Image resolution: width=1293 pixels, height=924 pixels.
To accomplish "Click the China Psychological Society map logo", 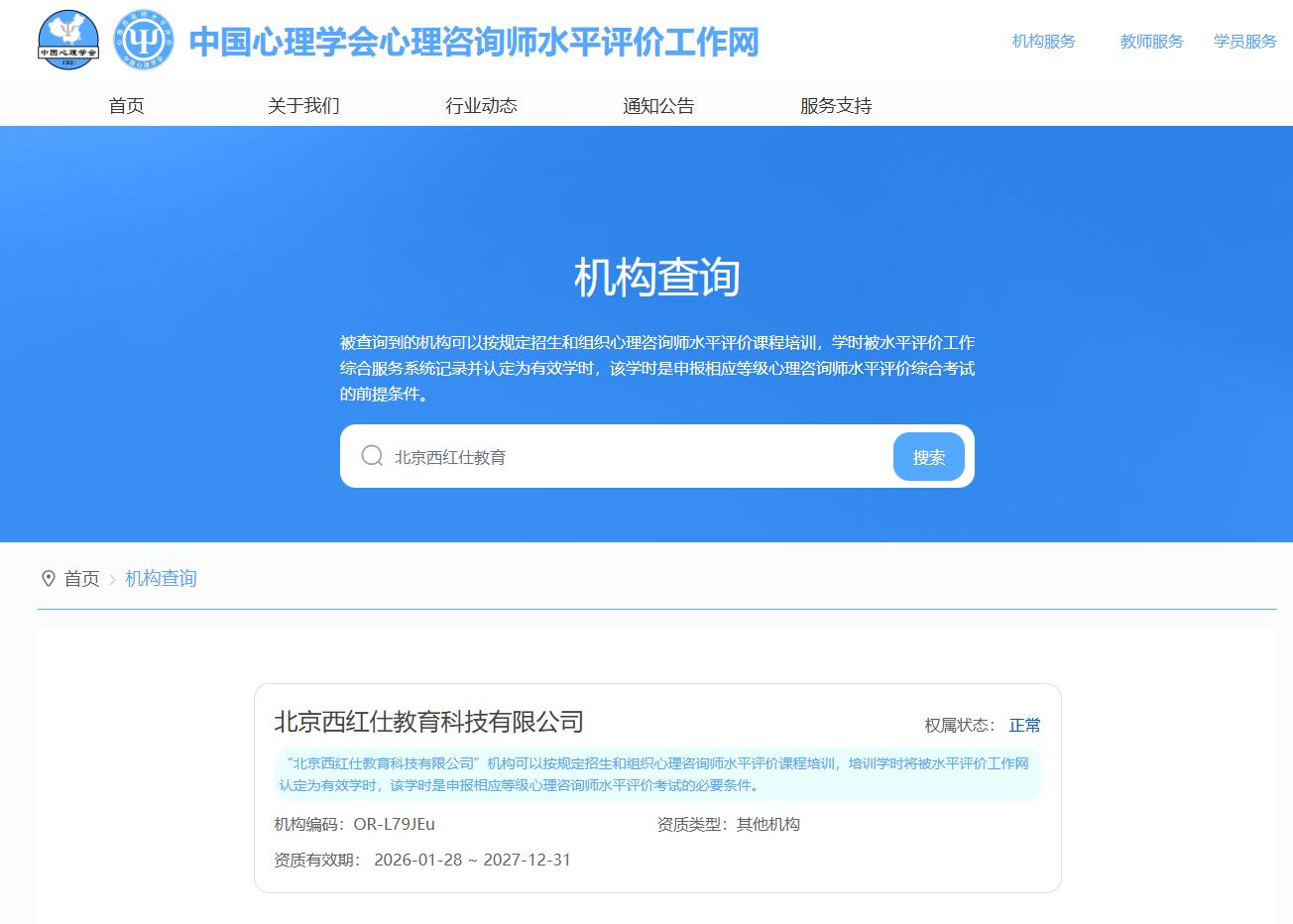I will coord(68,40).
